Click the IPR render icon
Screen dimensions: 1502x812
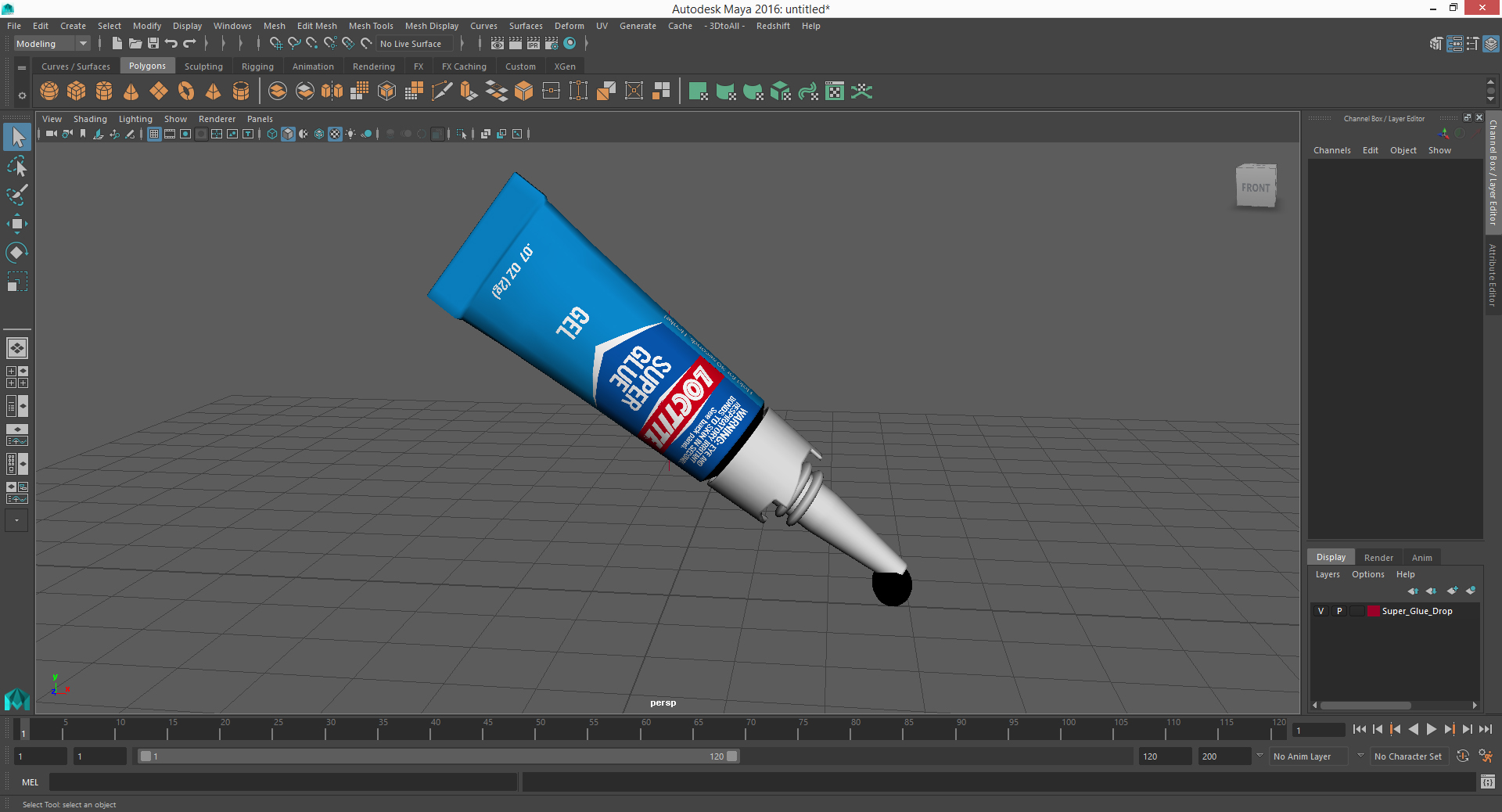pyautogui.click(x=534, y=44)
